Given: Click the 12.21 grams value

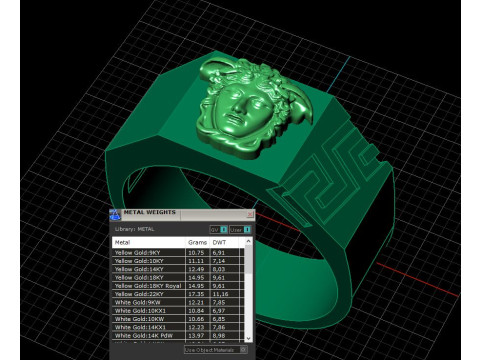Looking at the screenshot, I should (196, 303).
